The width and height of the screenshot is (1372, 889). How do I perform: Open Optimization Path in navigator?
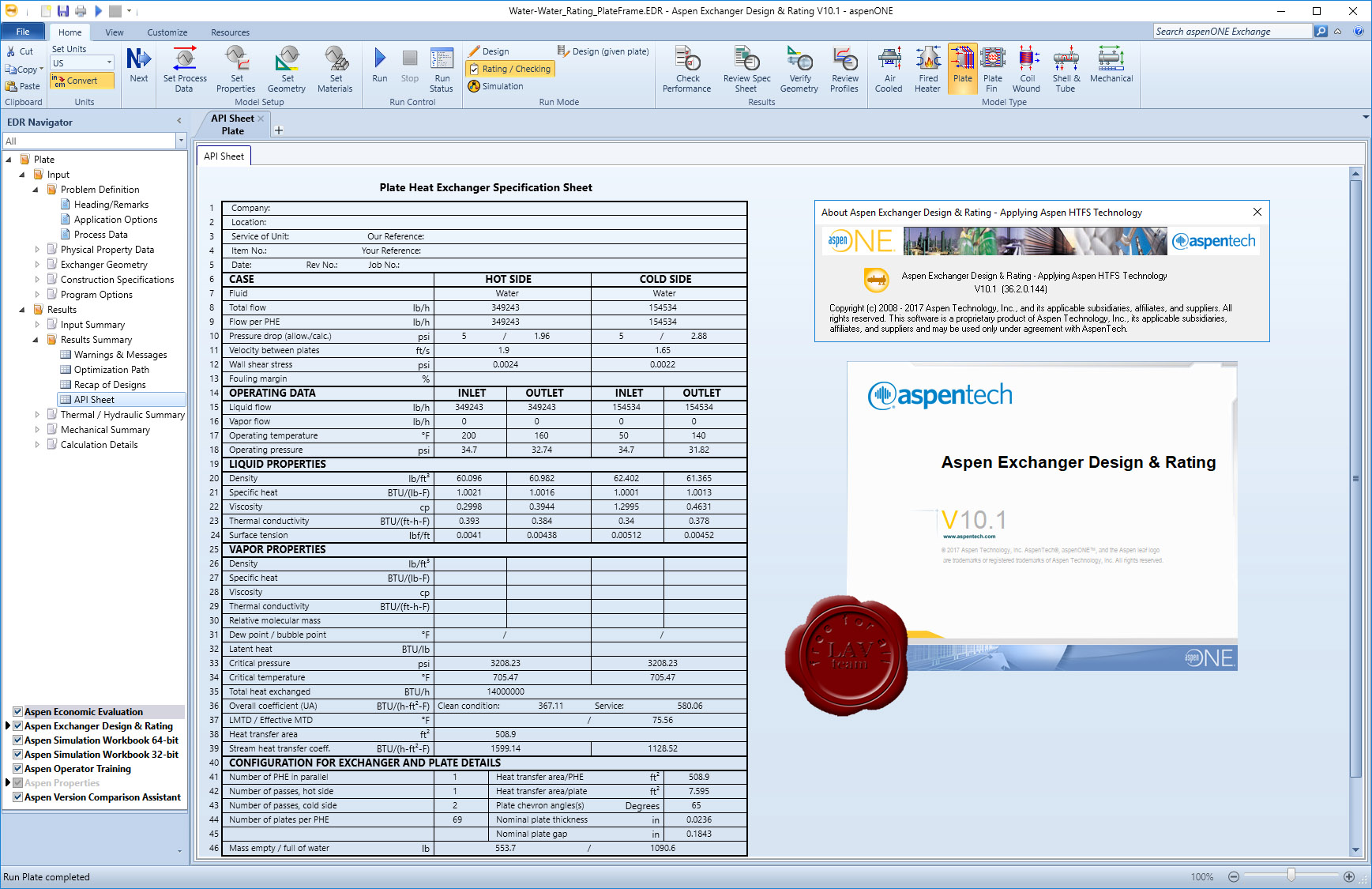tap(111, 370)
